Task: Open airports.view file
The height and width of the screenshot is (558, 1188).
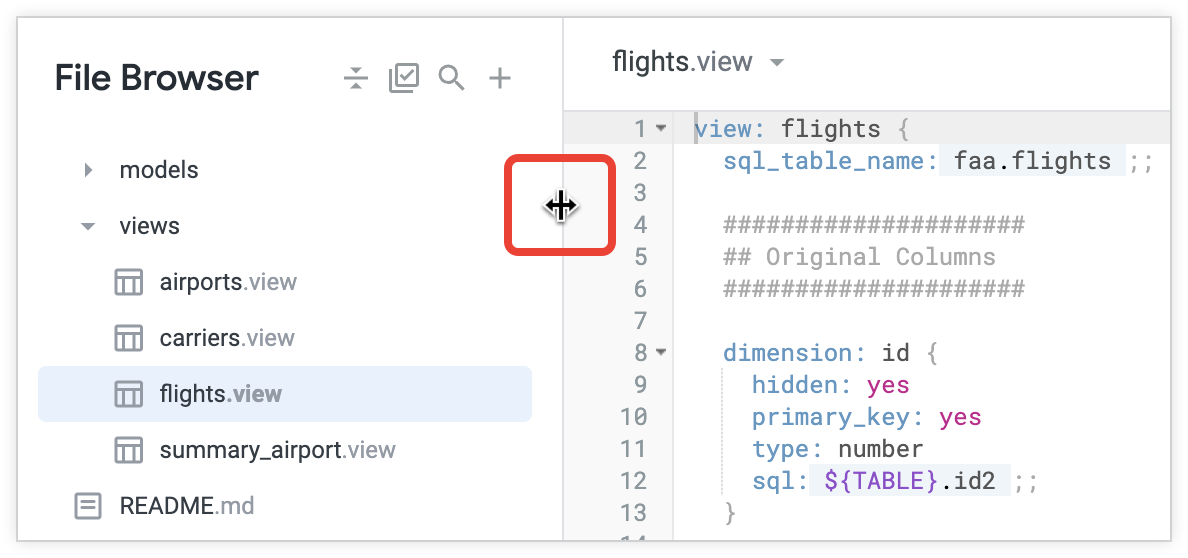Action: tap(228, 282)
